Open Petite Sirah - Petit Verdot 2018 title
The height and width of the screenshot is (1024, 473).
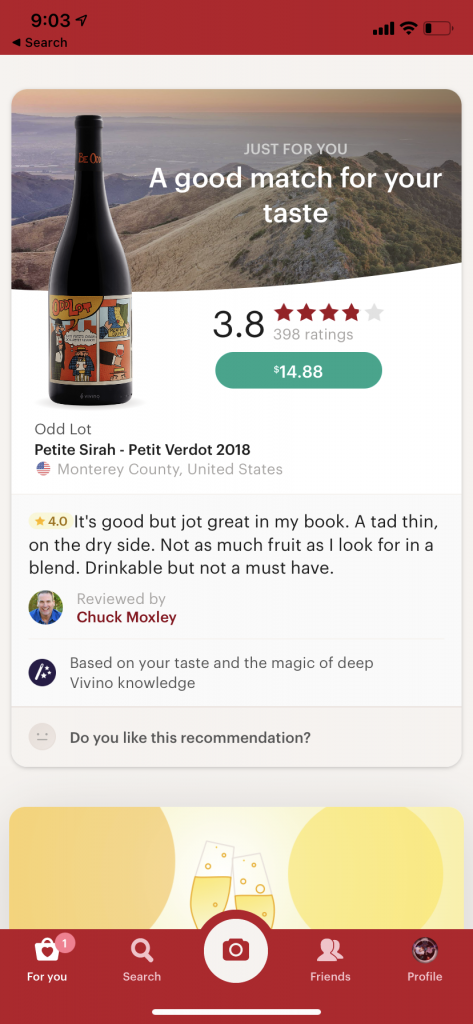[x=142, y=449]
